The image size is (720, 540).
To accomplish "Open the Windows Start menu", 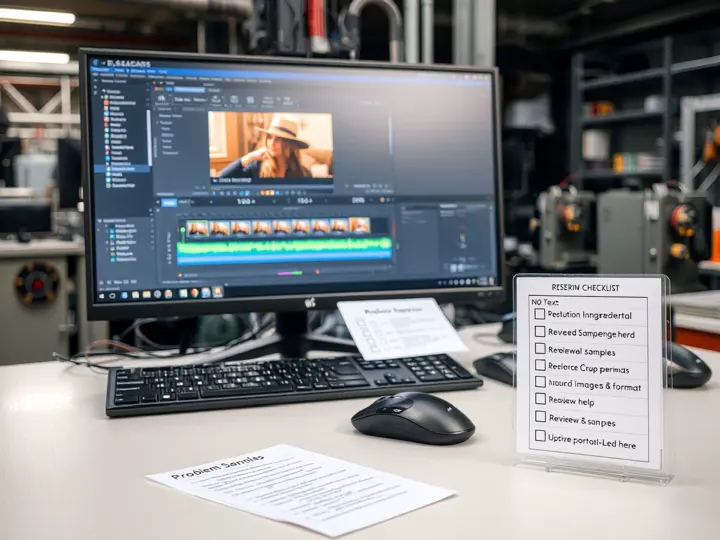I will coord(102,296).
